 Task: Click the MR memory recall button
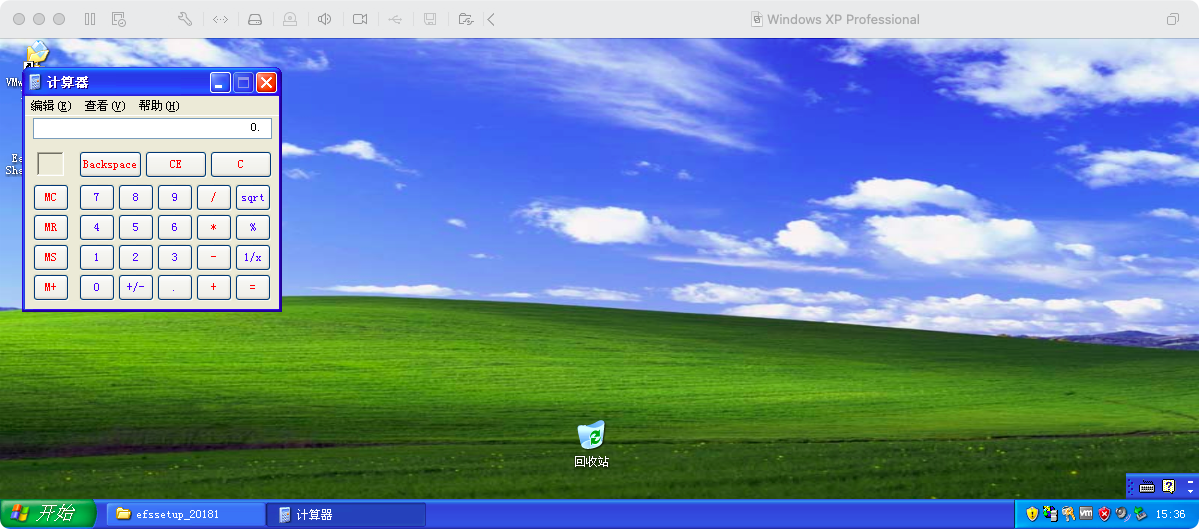[50, 228]
